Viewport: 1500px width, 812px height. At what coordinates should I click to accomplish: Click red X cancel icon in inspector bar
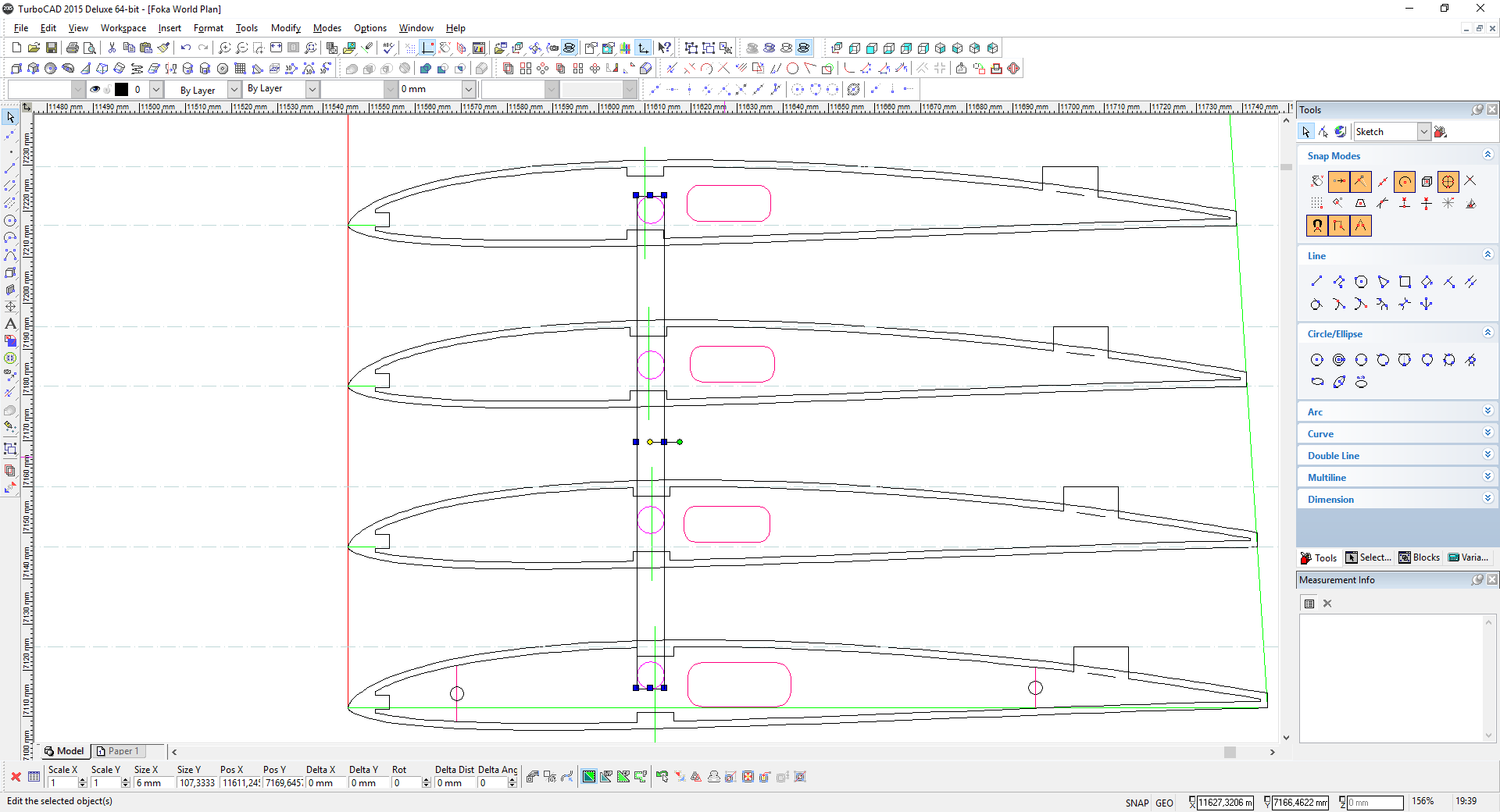click(x=16, y=777)
